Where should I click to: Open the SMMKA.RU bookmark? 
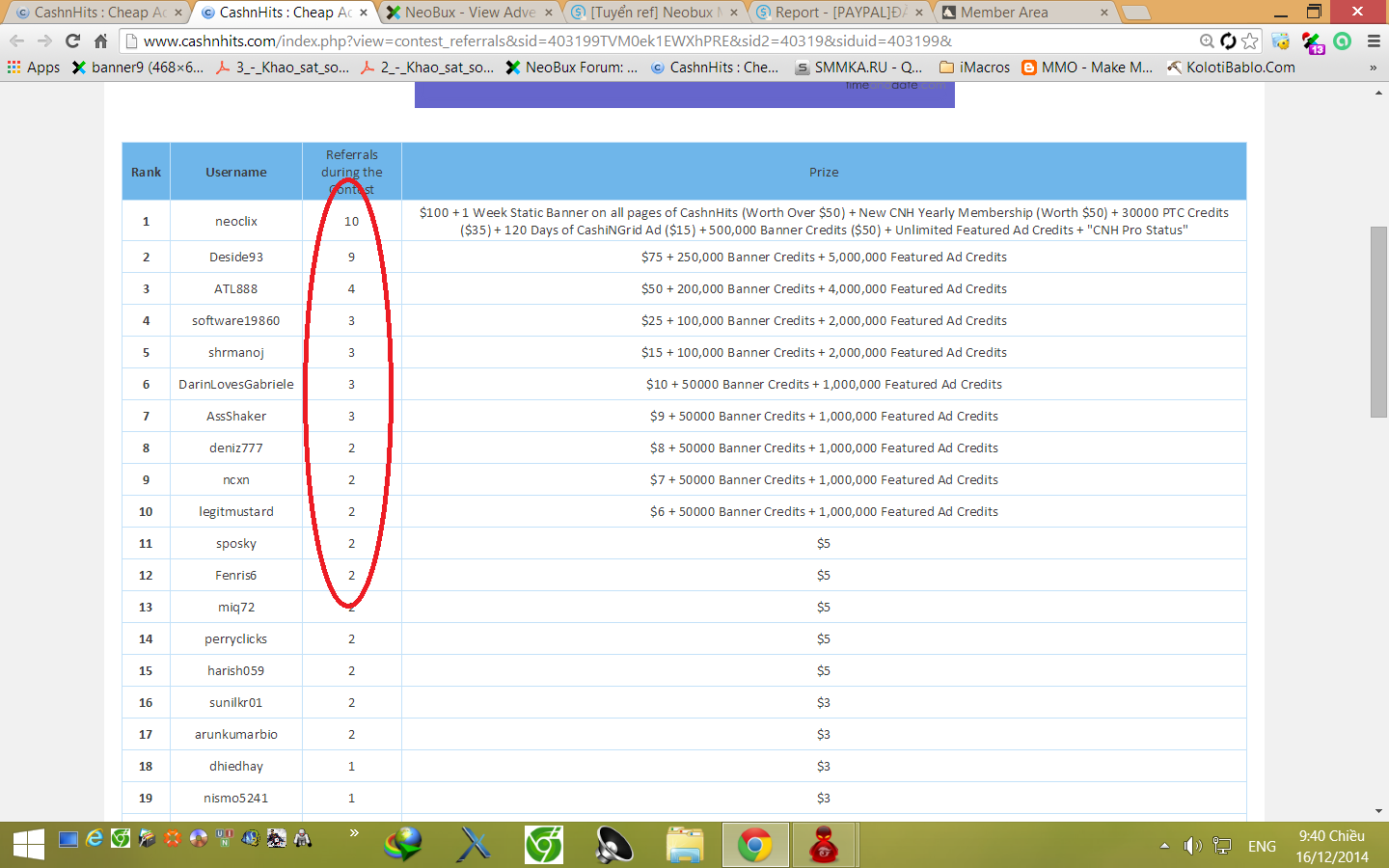click(859, 68)
